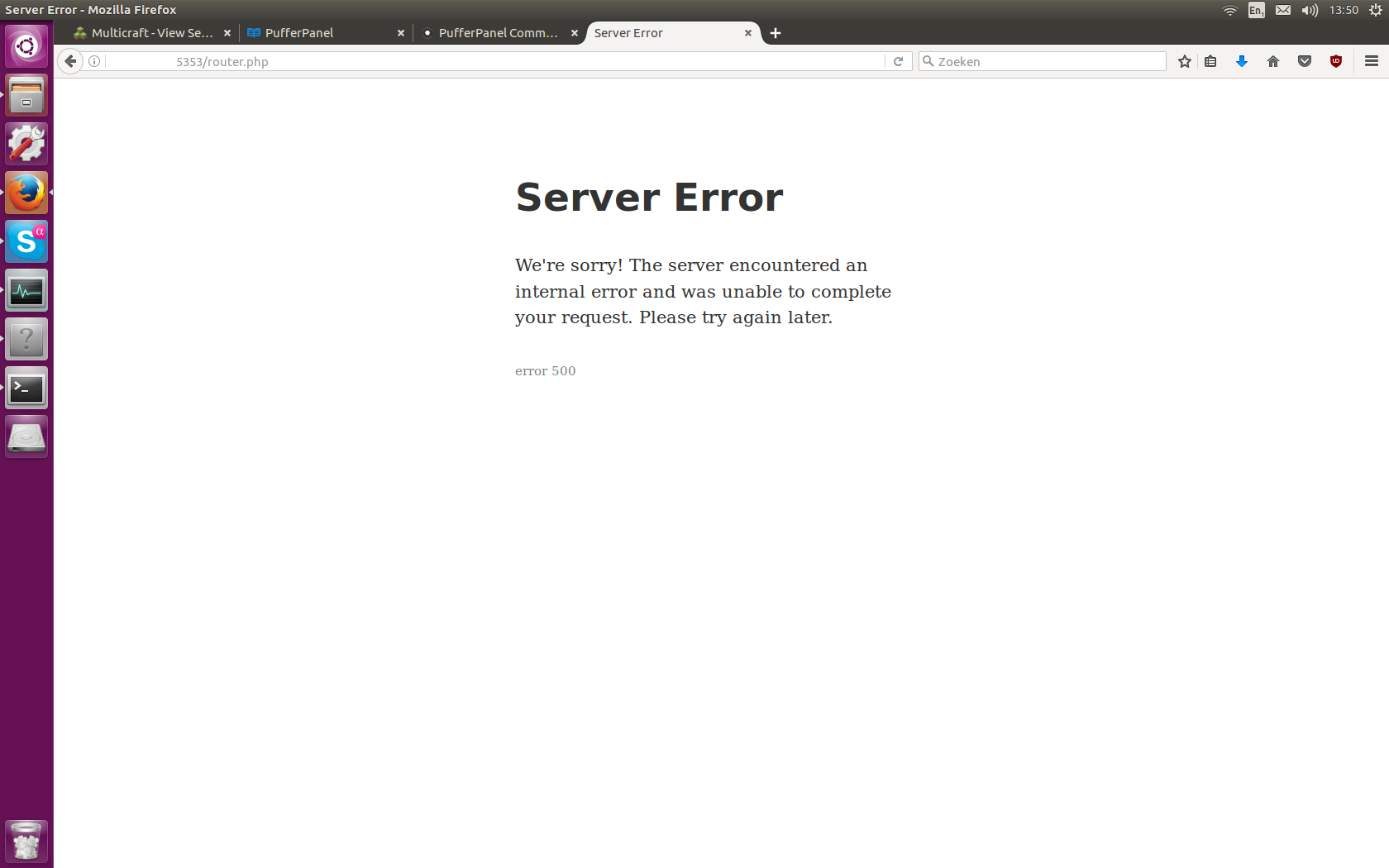Image resolution: width=1389 pixels, height=868 pixels.
Task: Open the Downloads panel
Action: (1242, 61)
